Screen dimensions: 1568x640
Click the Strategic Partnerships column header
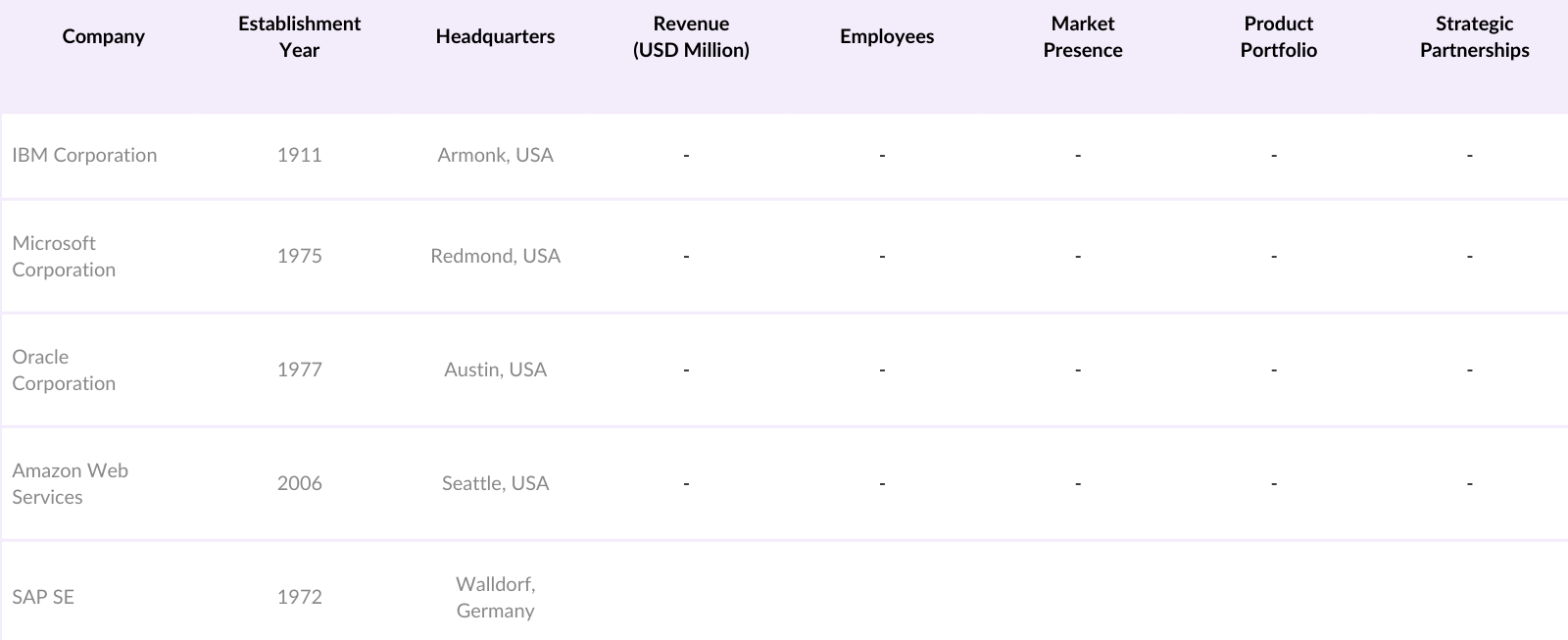coord(1475,36)
